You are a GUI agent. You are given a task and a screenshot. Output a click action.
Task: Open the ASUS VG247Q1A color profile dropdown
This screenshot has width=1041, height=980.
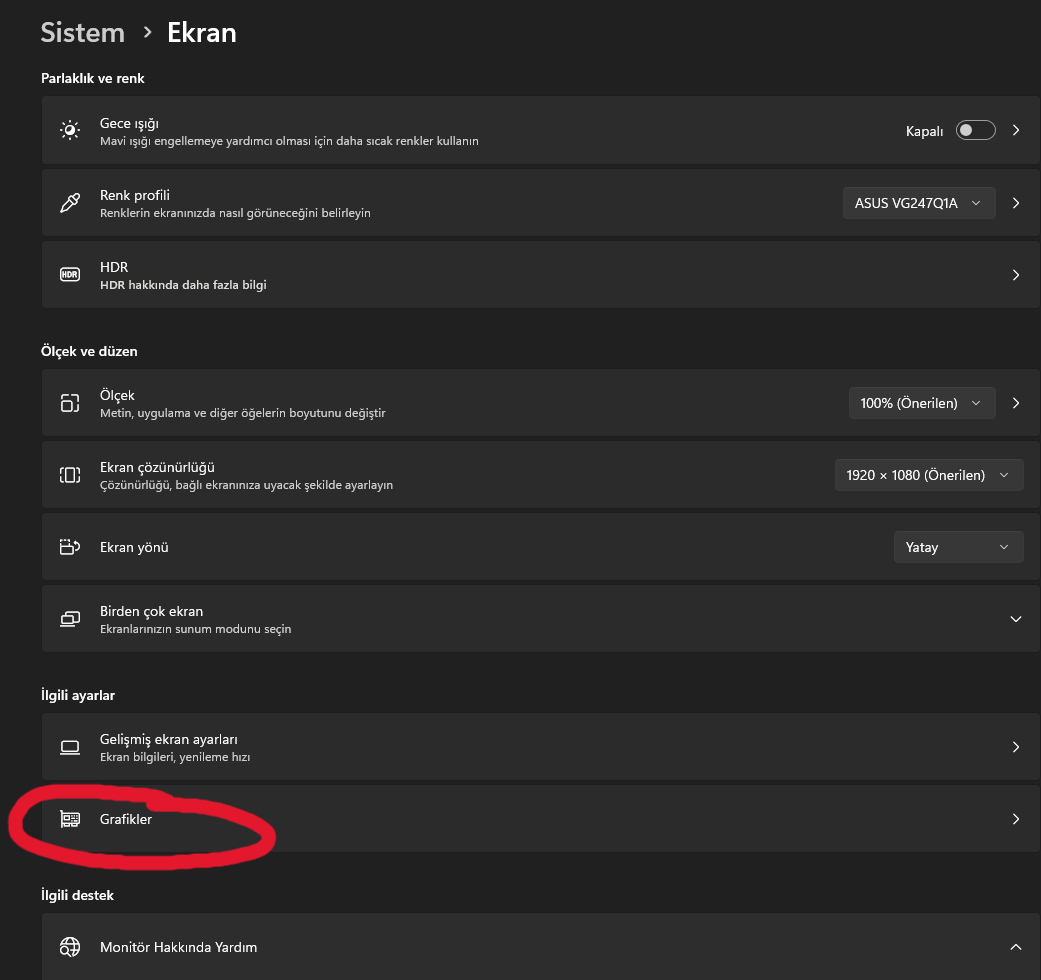(919, 203)
